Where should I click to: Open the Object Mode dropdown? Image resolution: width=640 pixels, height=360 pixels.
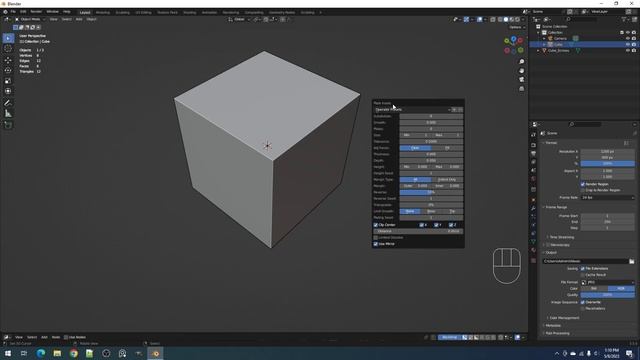30,19
